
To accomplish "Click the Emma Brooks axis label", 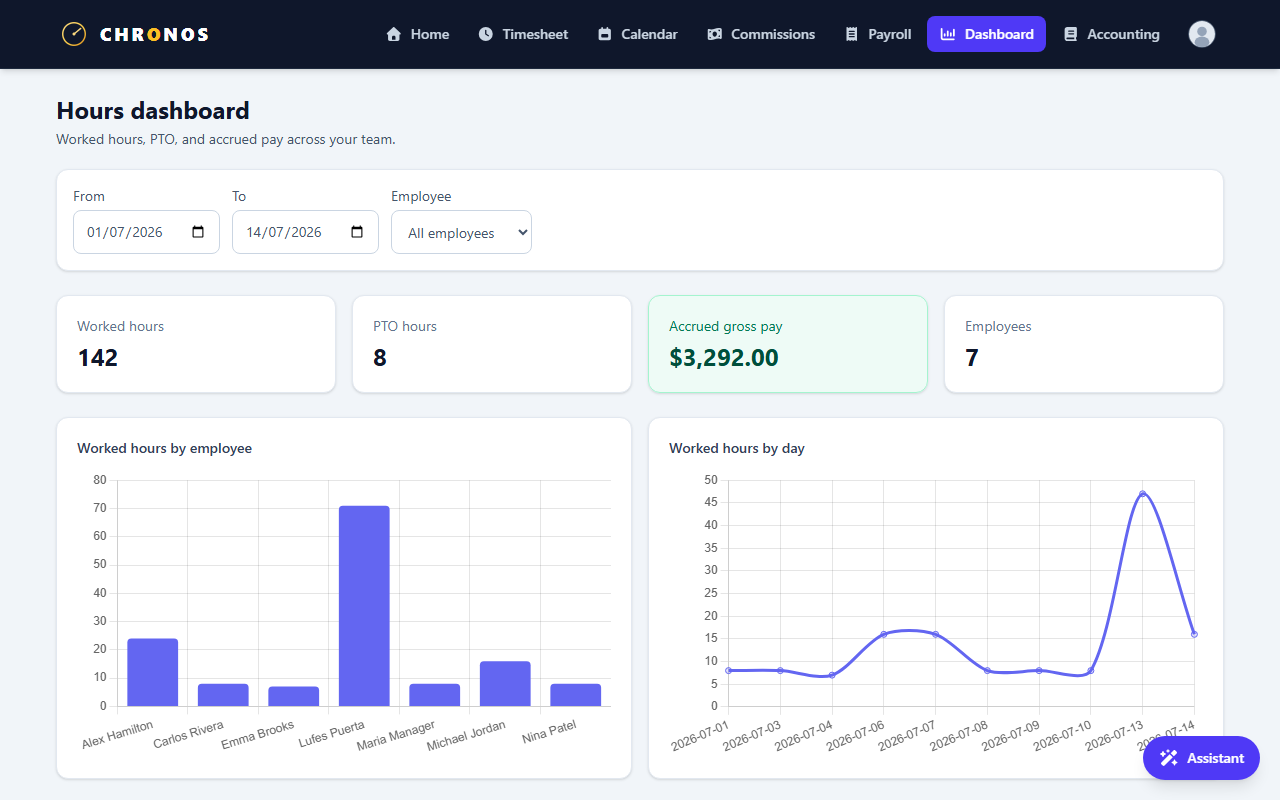I will [258, 736].
